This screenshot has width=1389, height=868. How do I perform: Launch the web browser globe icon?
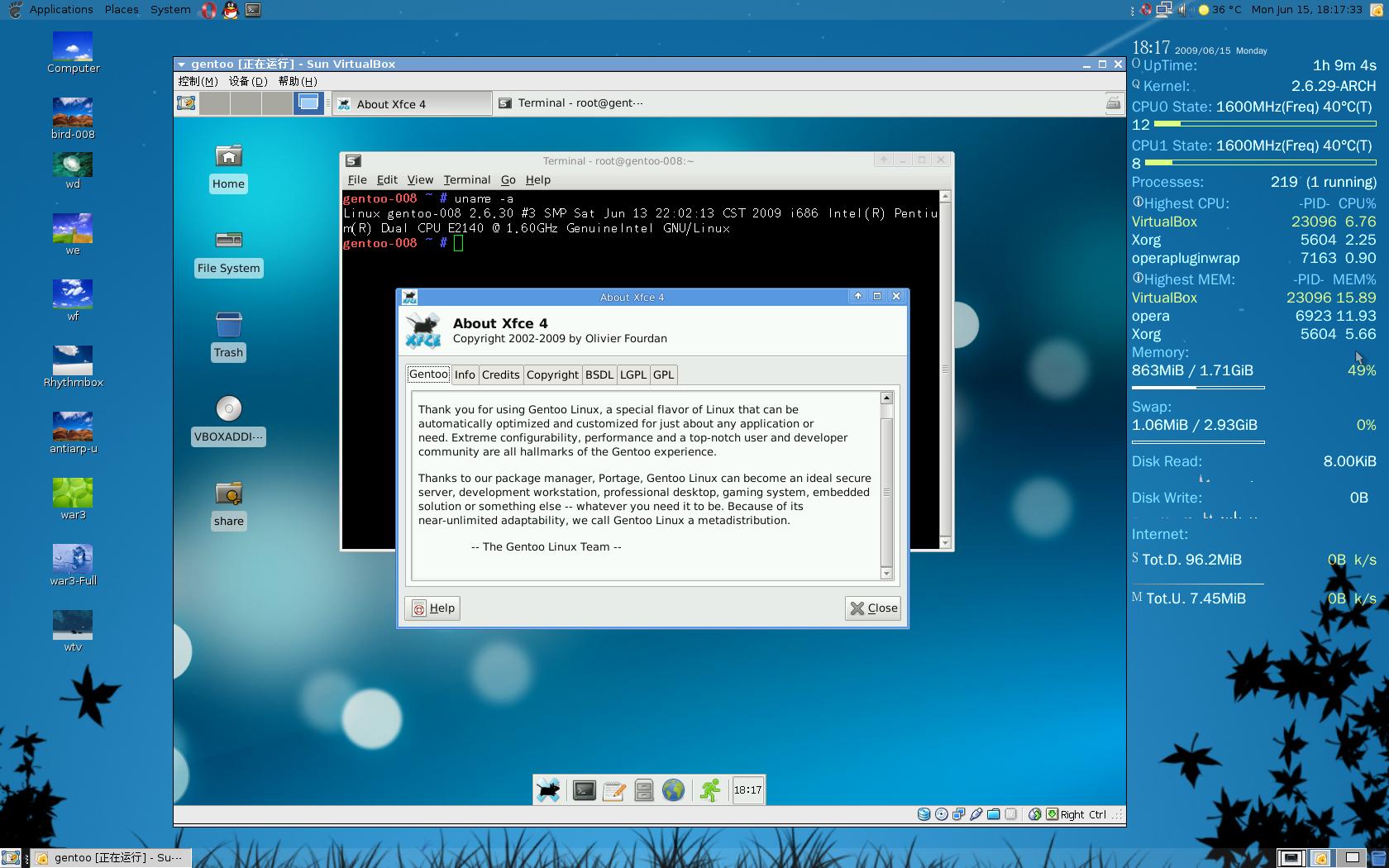[x=673, y=790]
